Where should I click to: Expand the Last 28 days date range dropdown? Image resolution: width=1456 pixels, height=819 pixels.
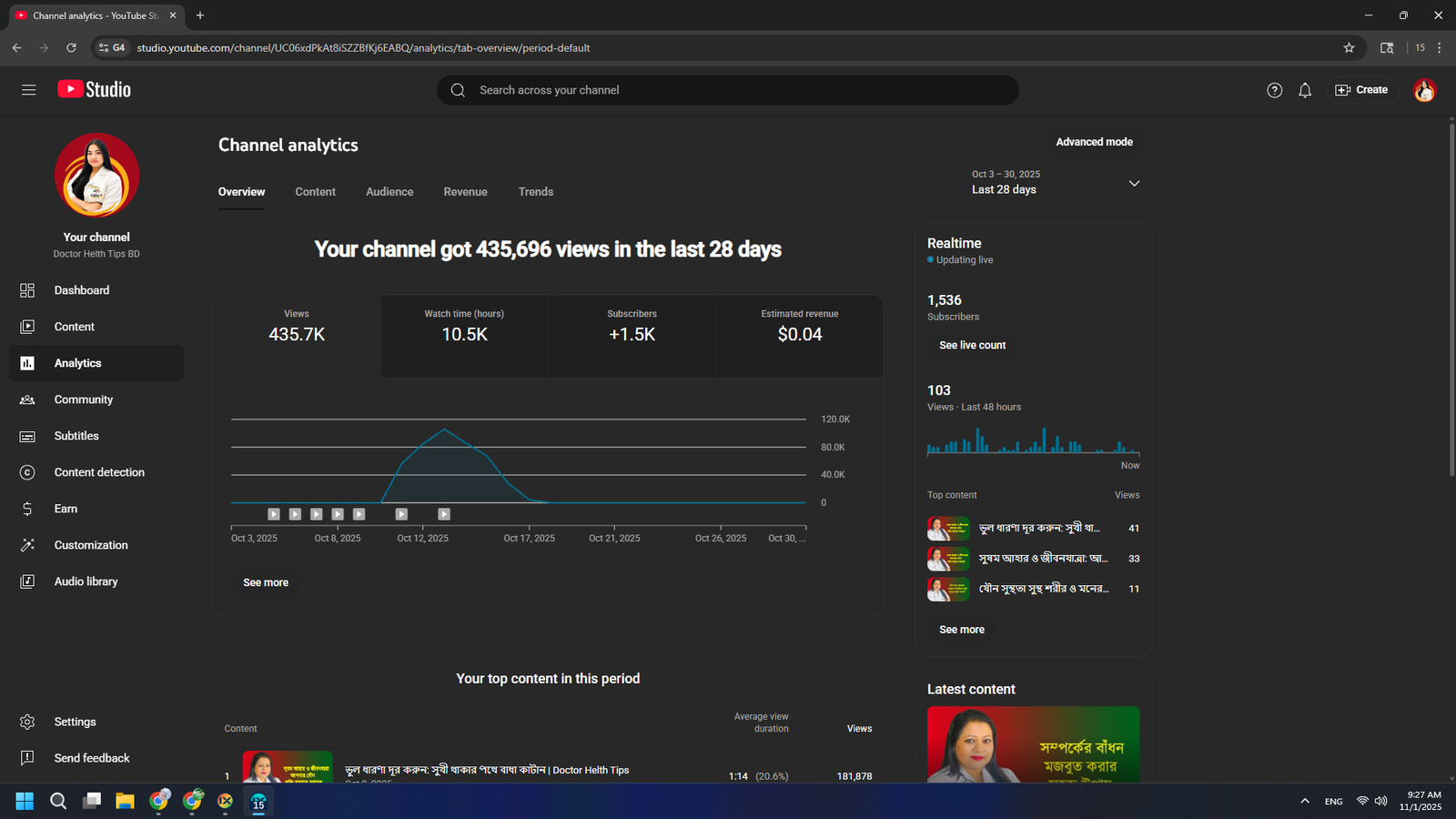[x=1134, y=183]
